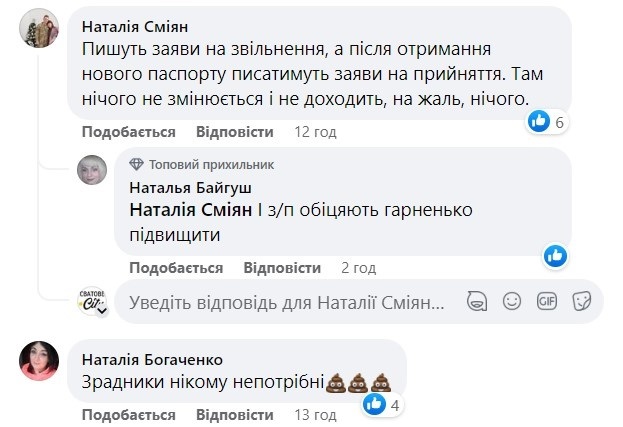Click the top fan diamond badge icon

(137, 165)
